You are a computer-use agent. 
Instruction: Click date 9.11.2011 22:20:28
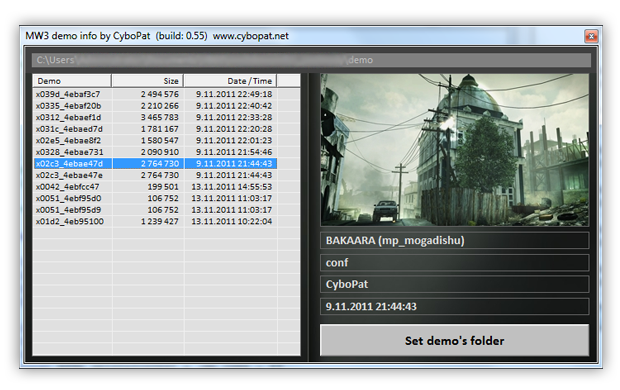pyautogui.click(x=234, y=129)
